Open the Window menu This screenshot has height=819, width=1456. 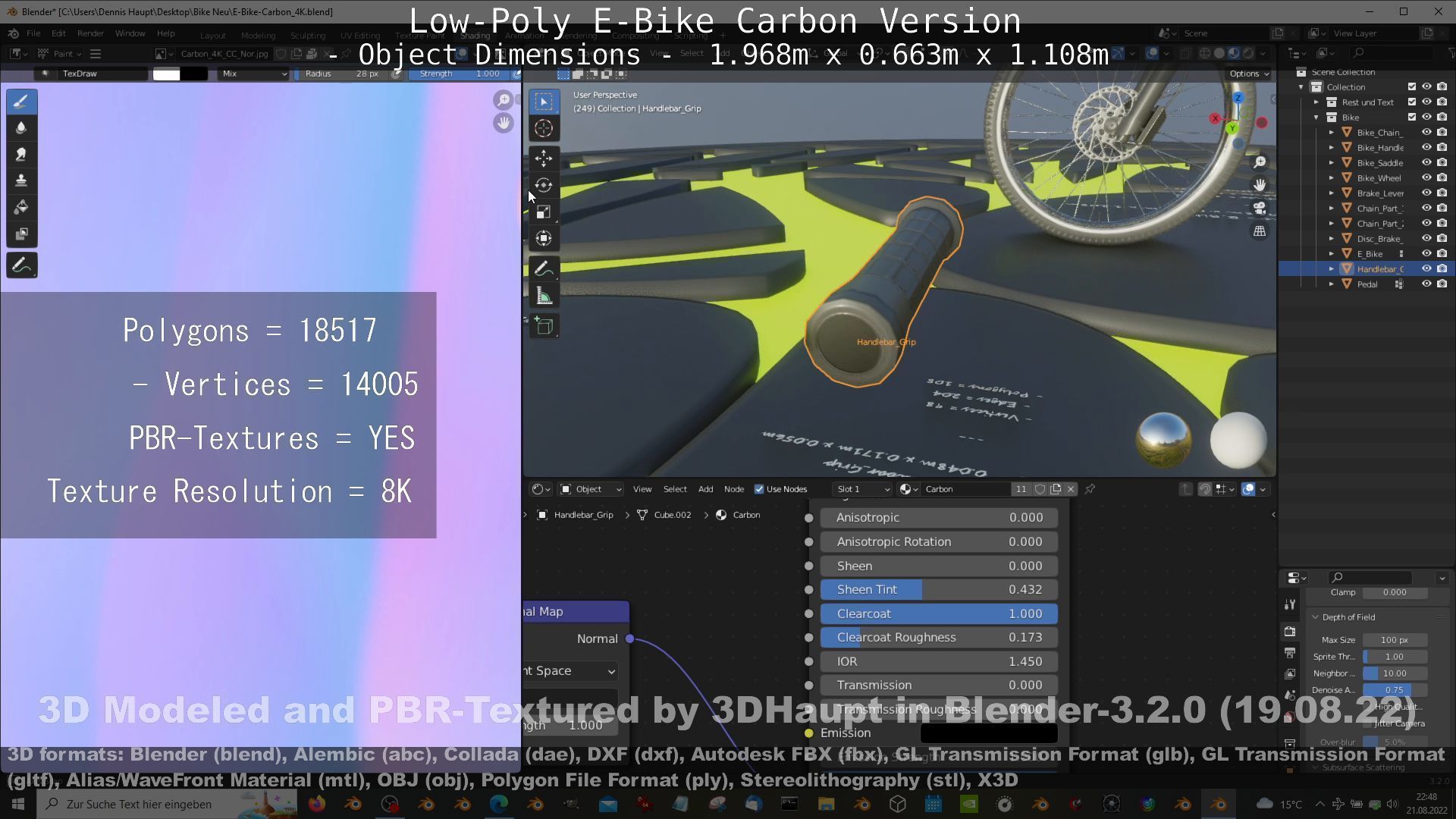(x=130, y=33)
